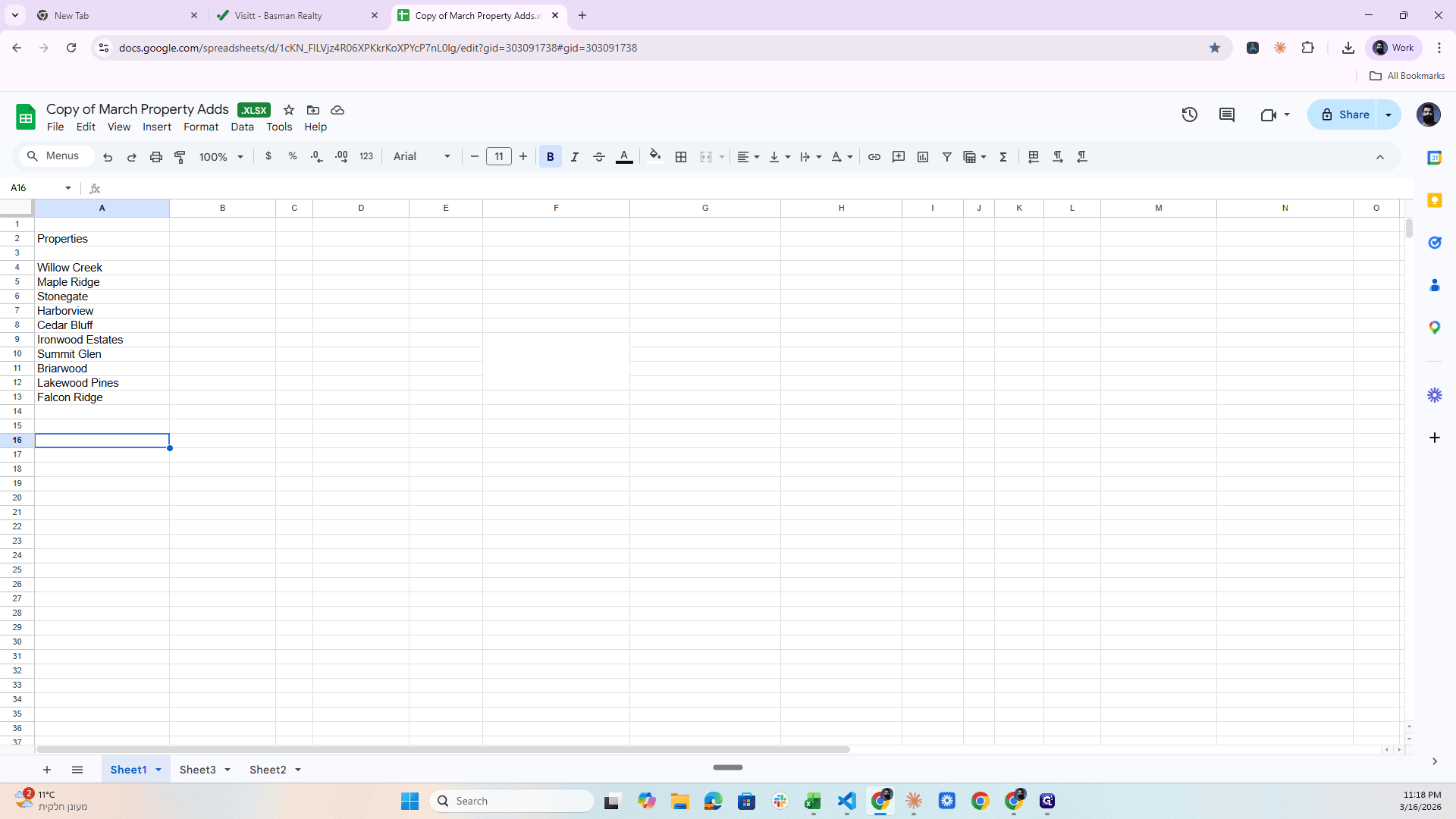Insert a chart from toolbar

tap(923, 157)
